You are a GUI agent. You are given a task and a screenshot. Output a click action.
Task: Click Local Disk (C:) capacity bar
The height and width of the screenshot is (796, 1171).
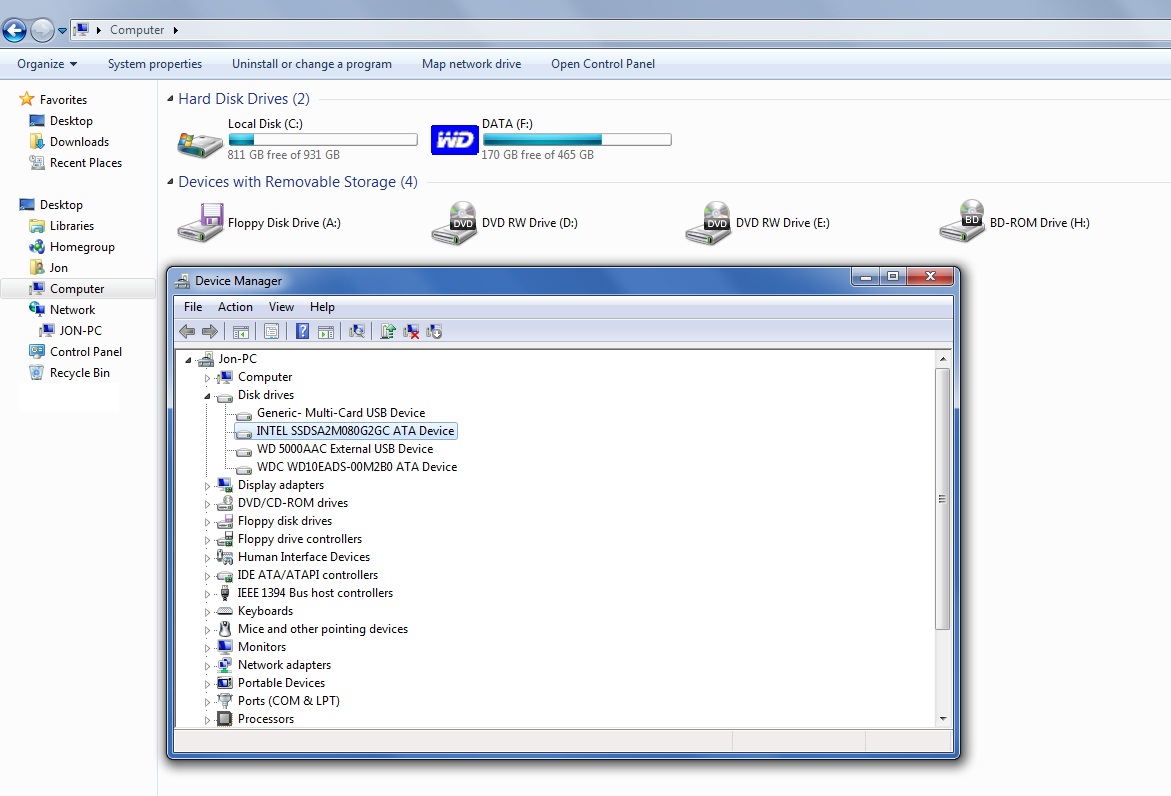pos(323,140)
